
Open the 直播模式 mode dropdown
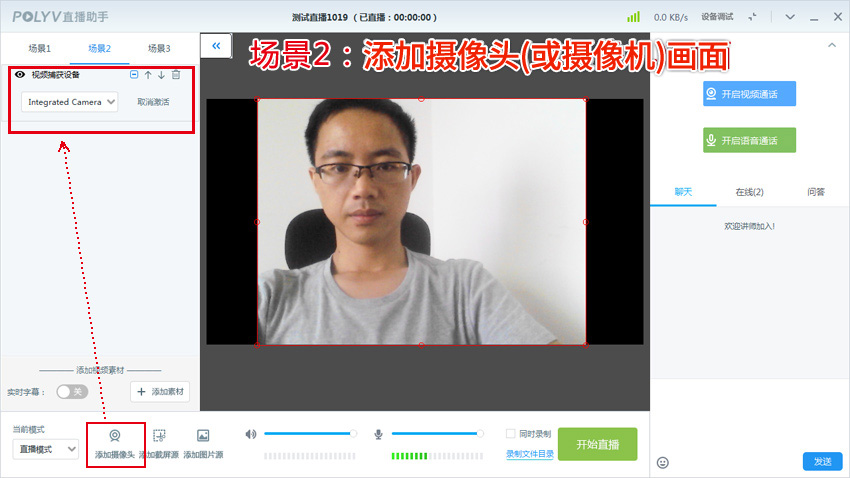tap(45, 450)
